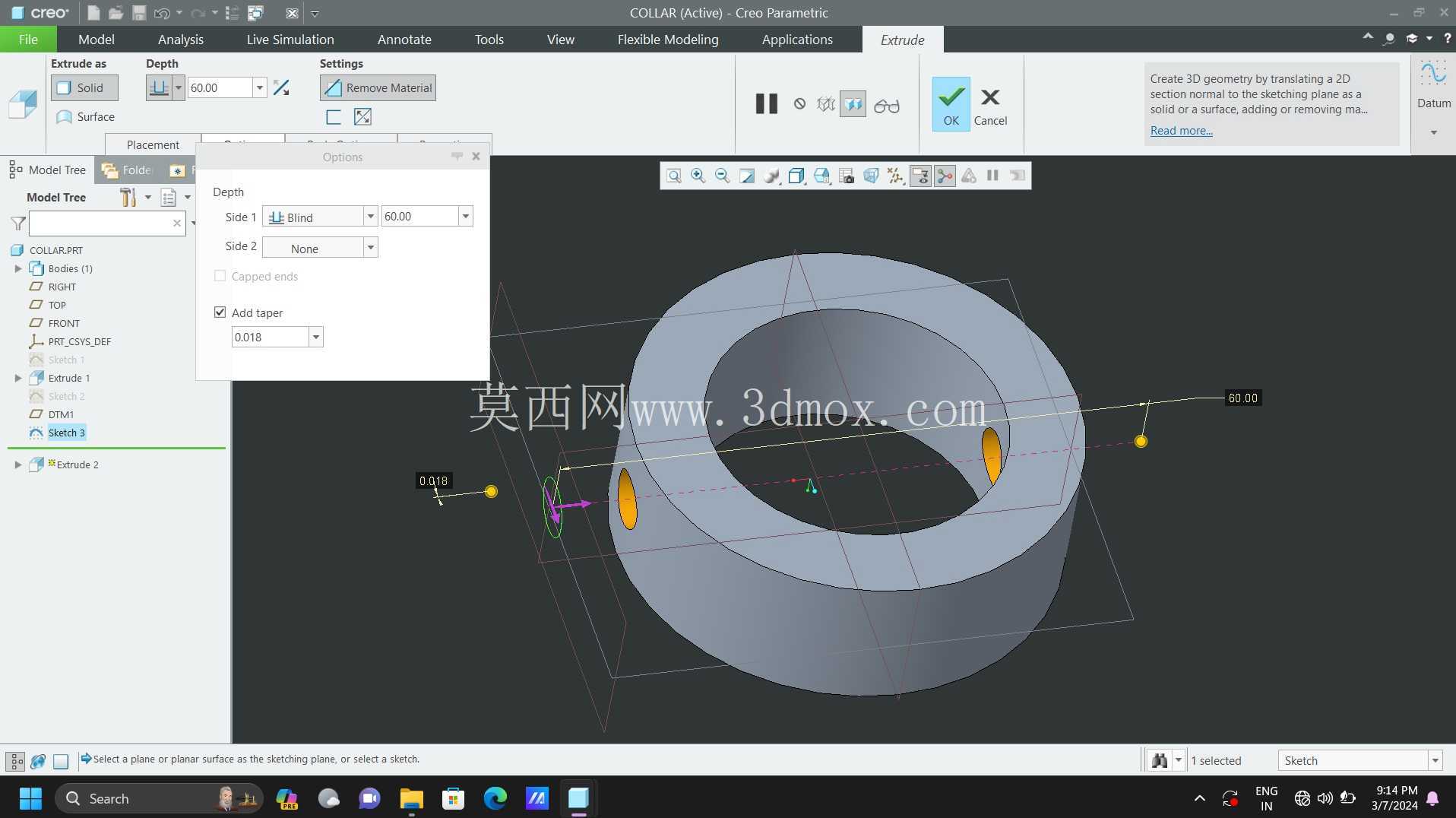Click the Repaint screen icon
Image resolution: width=1456 pixels, height=818 pixels.
746,176
